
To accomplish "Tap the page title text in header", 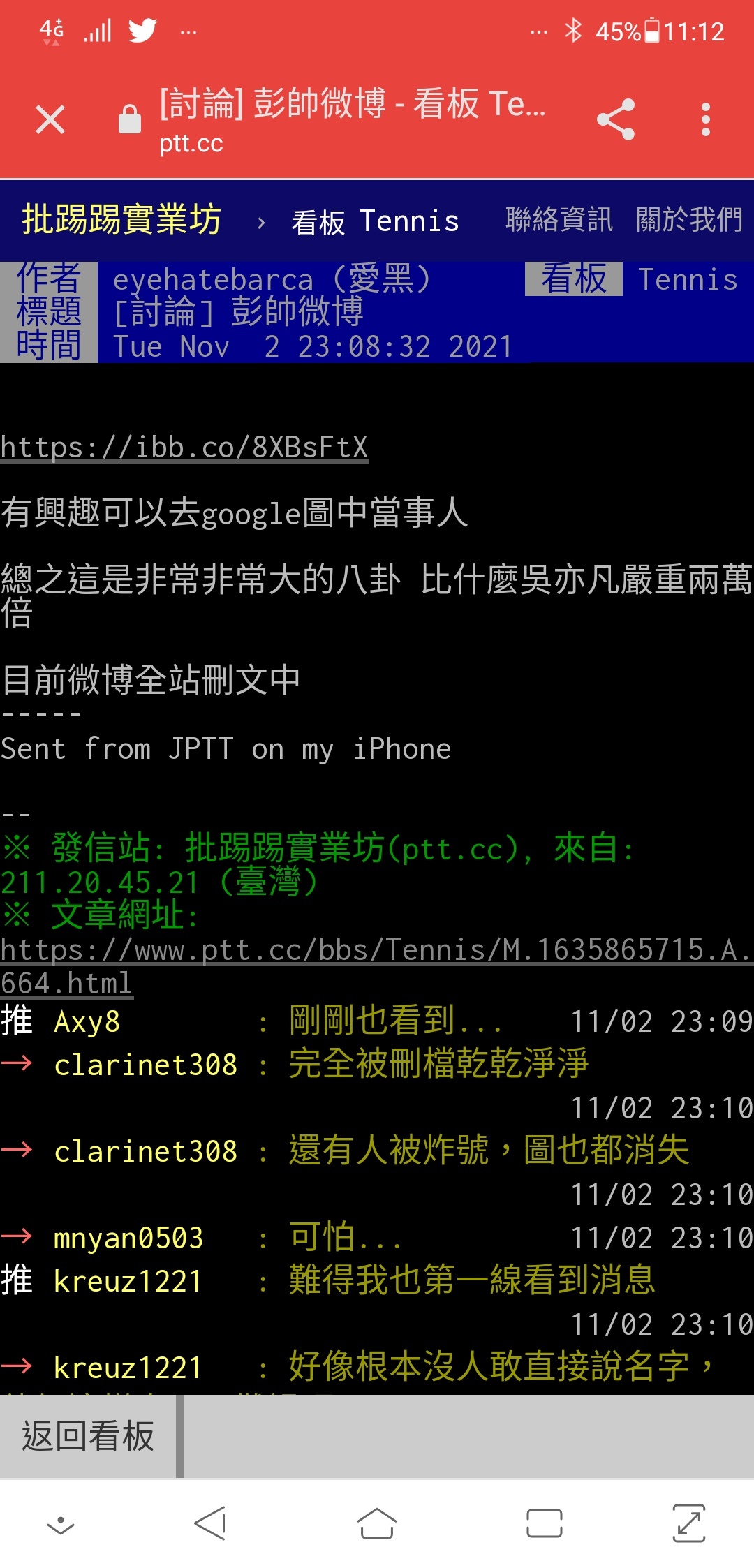I will pyautogui.click(x=353, y=103).
